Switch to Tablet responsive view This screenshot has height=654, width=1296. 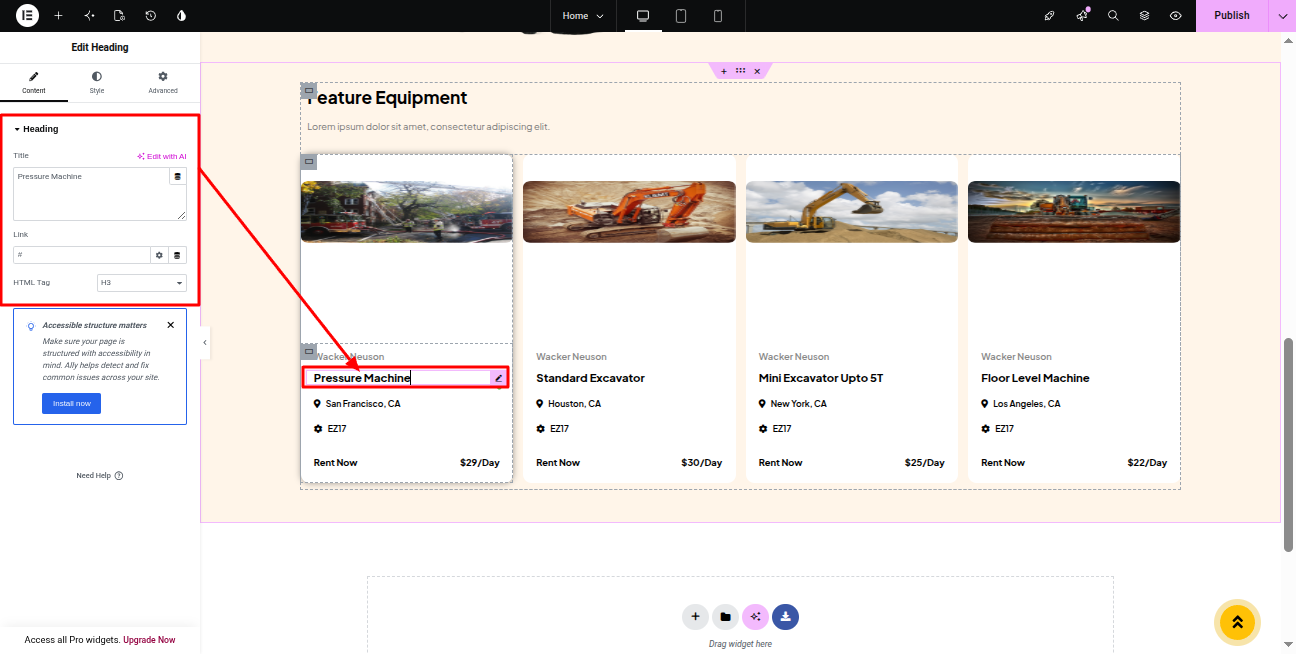[680, 16]
